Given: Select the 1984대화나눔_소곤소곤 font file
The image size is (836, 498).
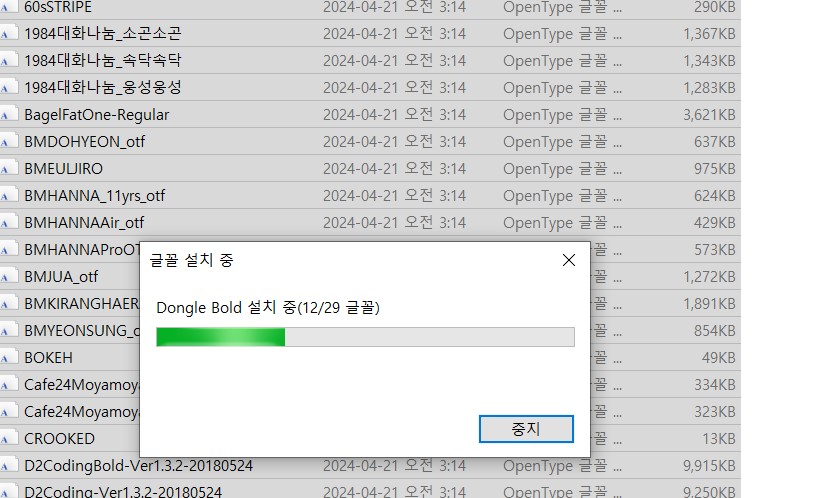Looking at the screenshot, I should coord(102,34).
